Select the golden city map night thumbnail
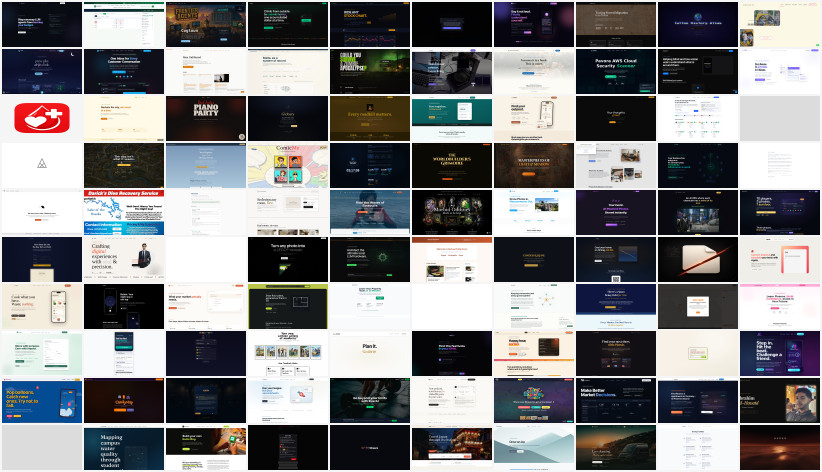Viewport: 822px width, 472px height. click(124, 166)
